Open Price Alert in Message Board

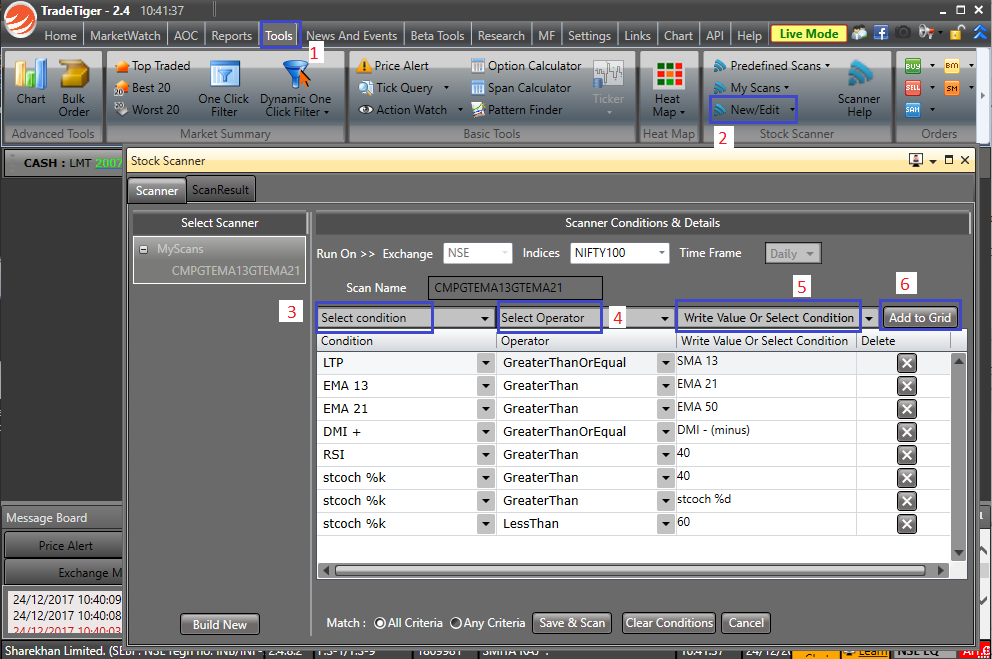tap(65, 546)
